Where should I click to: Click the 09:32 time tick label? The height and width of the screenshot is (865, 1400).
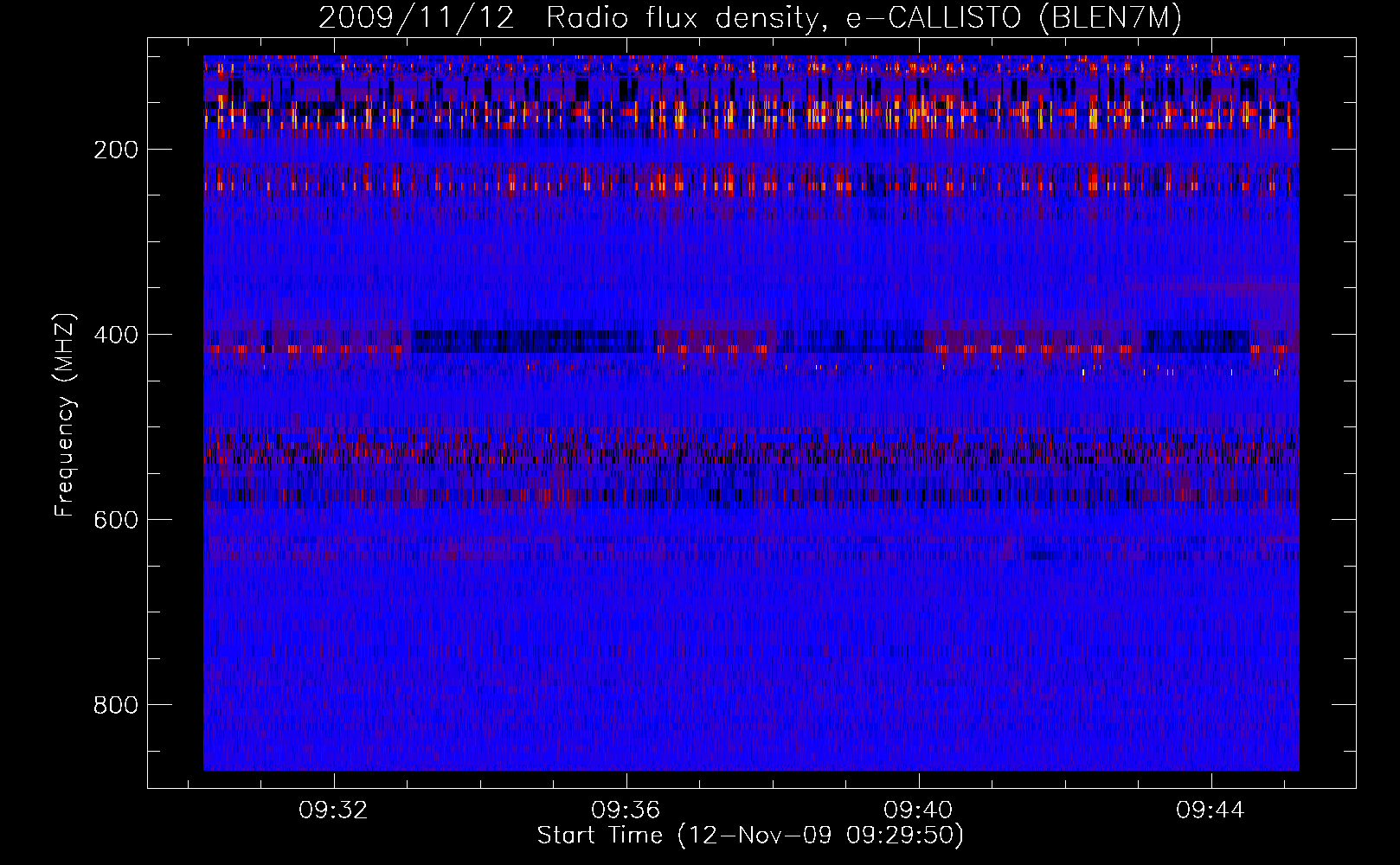(x=333, y=811)
